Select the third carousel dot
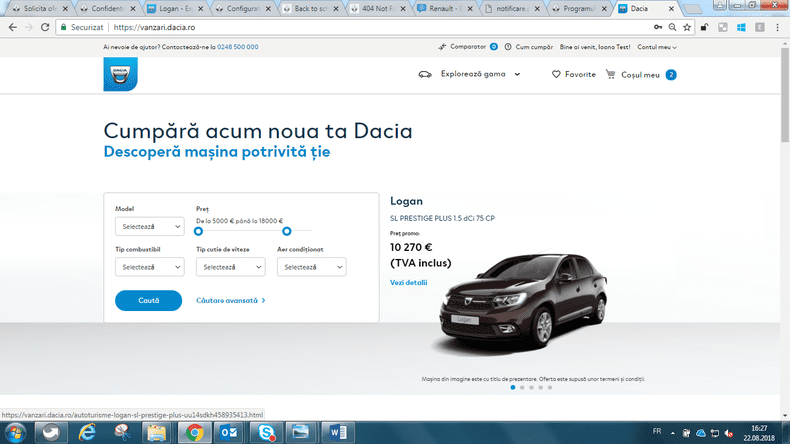Viewport: 790px width, 444px height. pos(532,388)
